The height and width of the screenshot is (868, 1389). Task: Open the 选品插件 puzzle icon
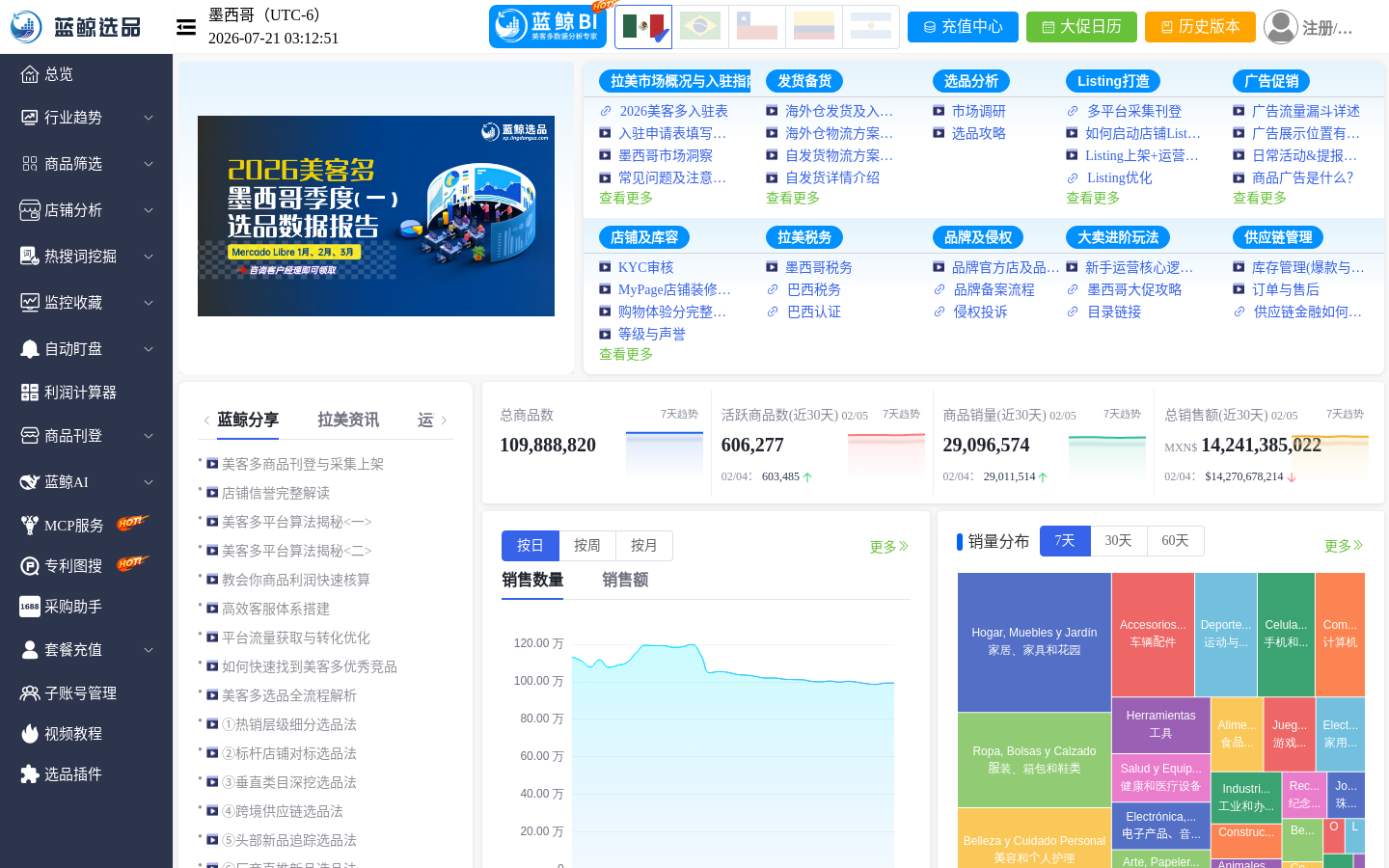click(30, 774)
